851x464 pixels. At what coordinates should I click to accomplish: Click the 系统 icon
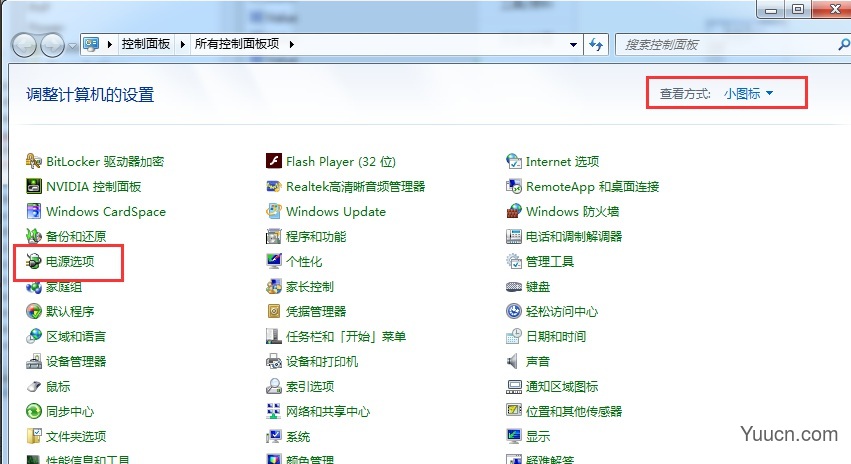pos(274,436)
